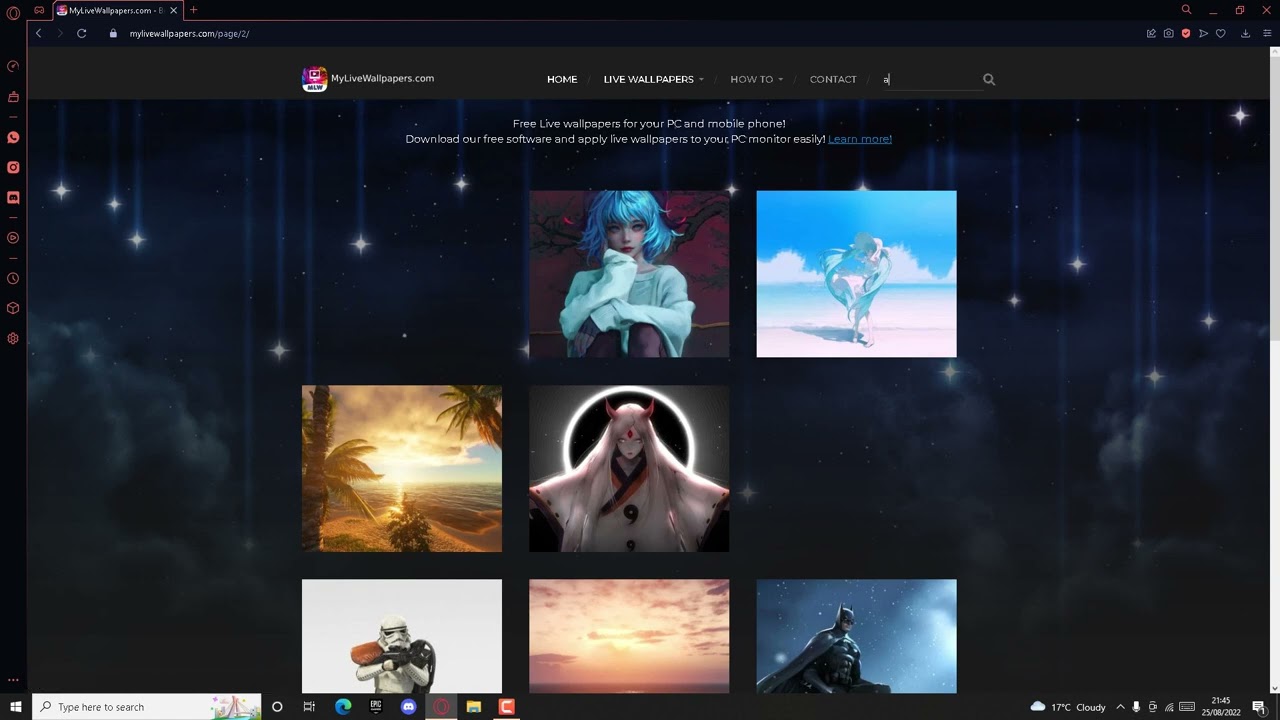
Task: Open History clock icon in sidebar
Action: coord(13,279)
